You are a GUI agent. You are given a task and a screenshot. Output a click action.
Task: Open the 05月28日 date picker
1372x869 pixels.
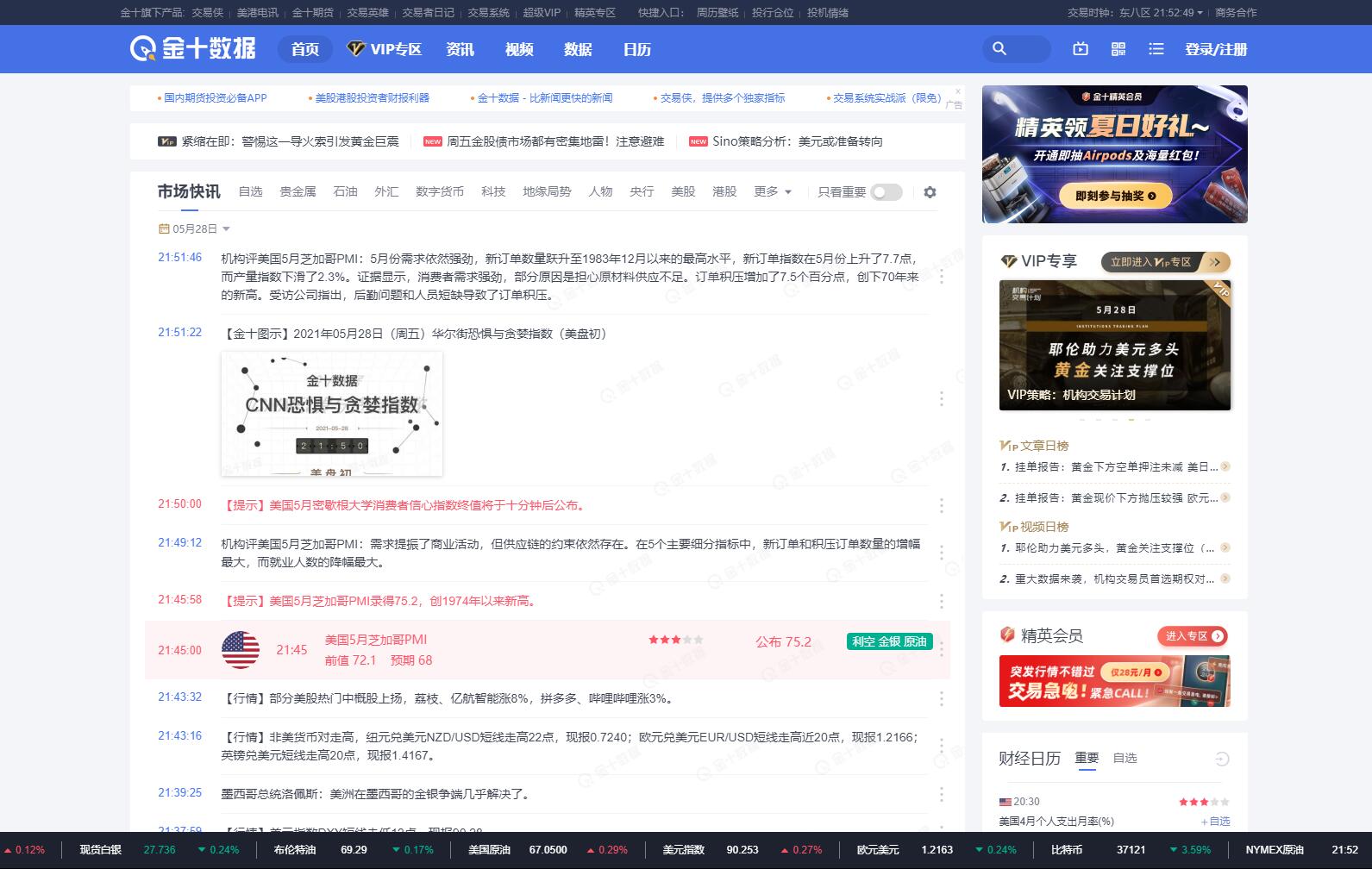[194, 229]
